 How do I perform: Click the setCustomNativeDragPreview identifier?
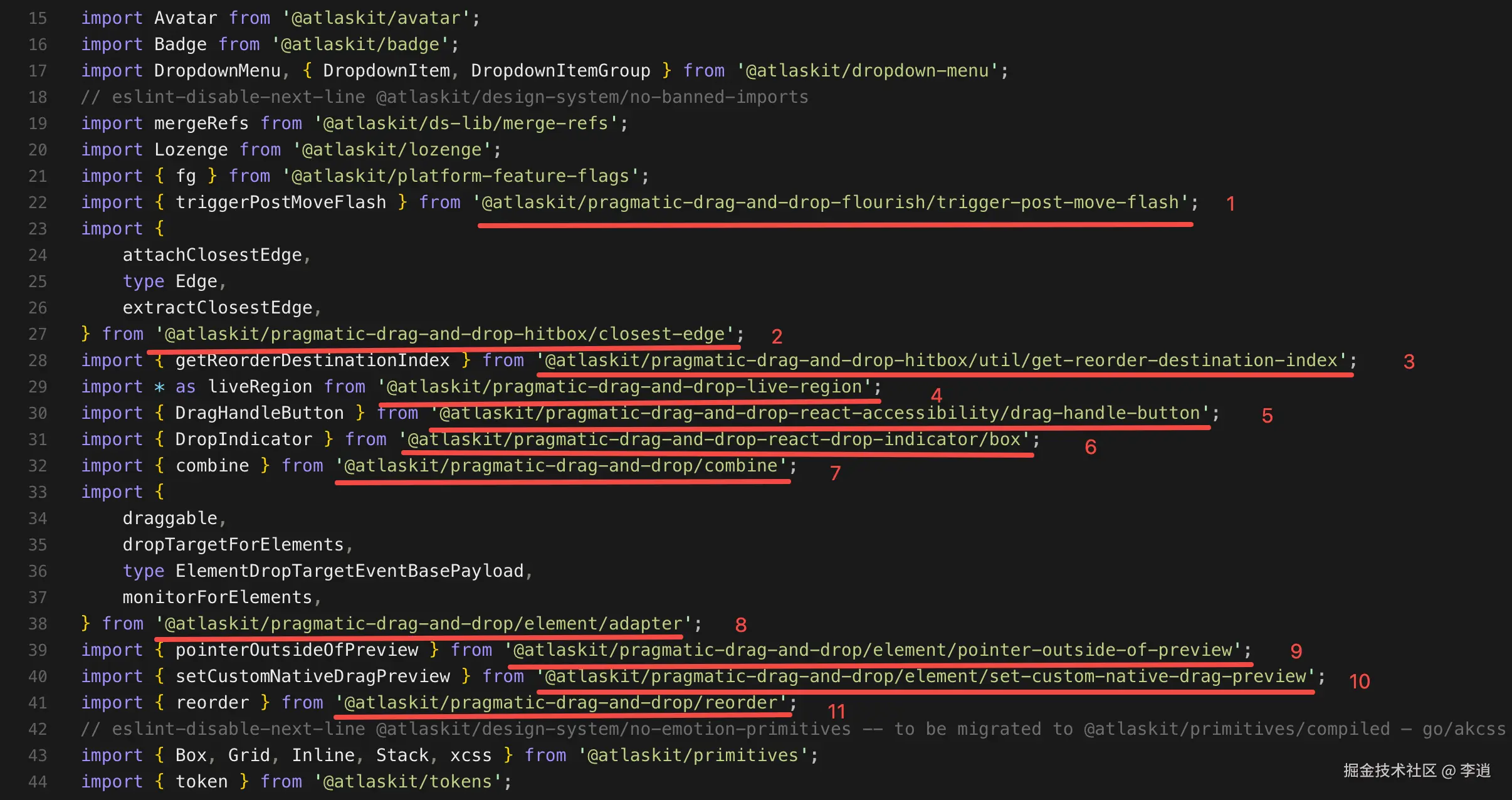(x=312, y=676)
